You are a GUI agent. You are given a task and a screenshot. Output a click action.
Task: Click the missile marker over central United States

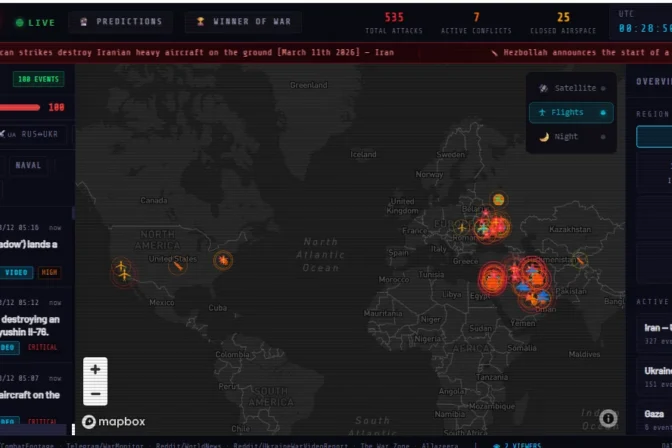click(177, 266)
